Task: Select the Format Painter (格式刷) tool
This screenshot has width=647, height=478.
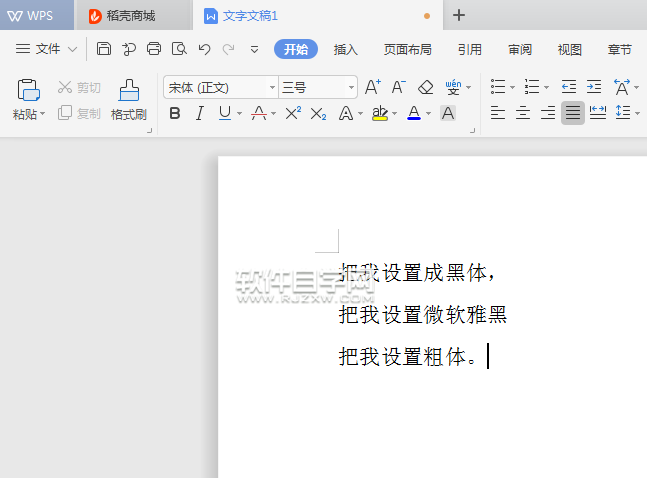Action: tap(129, 100)
